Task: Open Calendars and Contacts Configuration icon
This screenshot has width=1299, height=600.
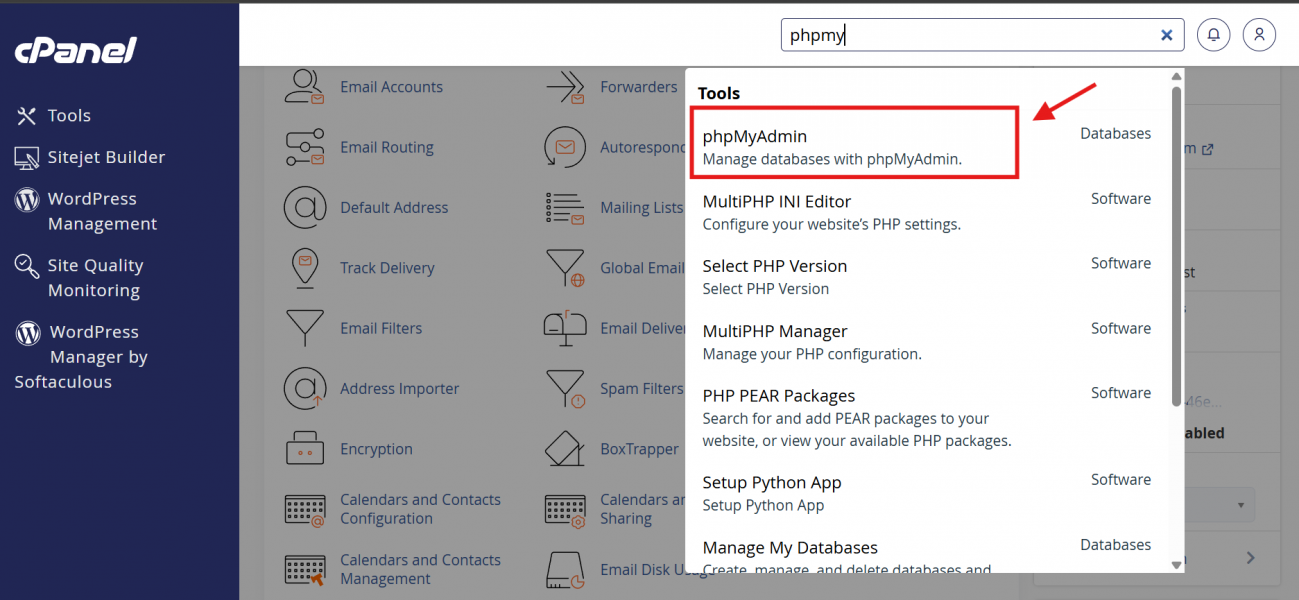Action: click(304, 509)
